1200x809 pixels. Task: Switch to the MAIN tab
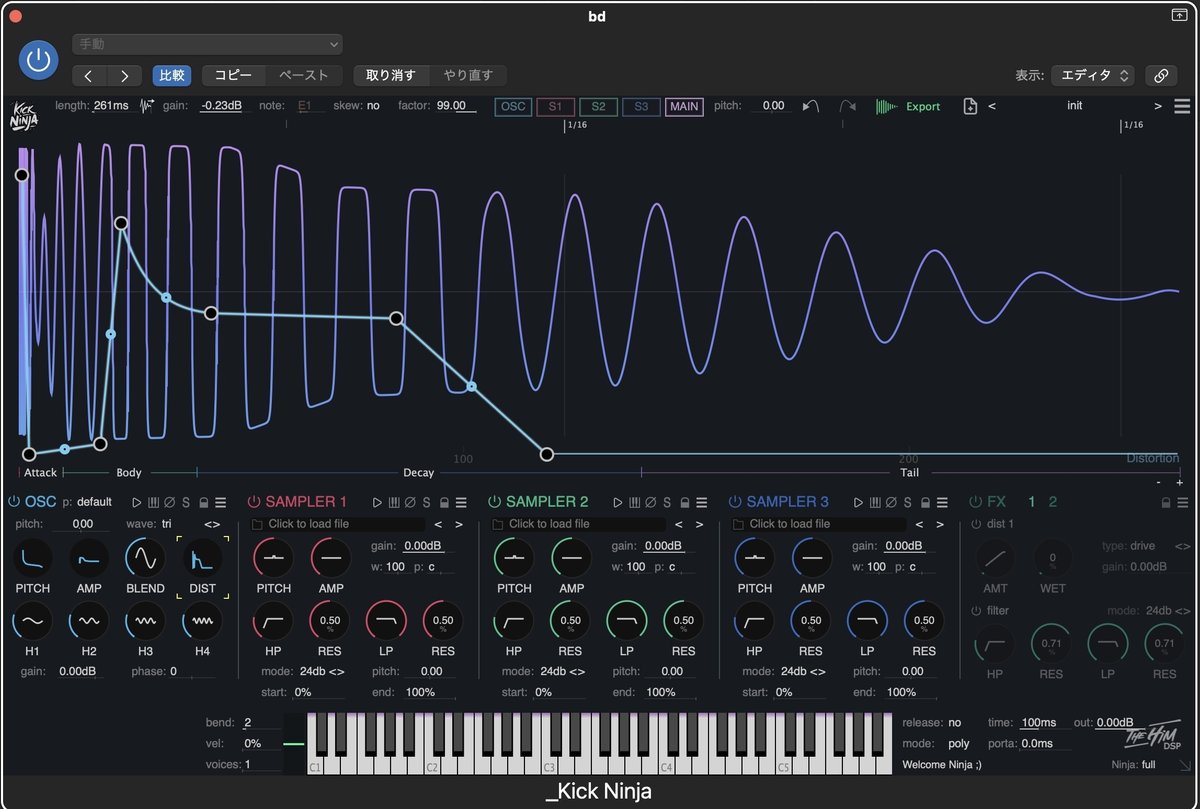click(x=684, y=106)
